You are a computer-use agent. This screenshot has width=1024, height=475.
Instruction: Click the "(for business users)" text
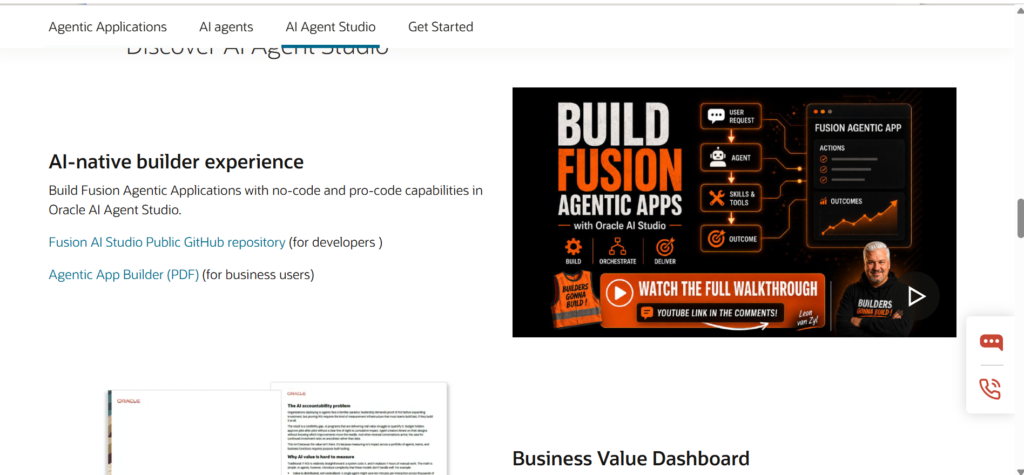click(258, 274)
